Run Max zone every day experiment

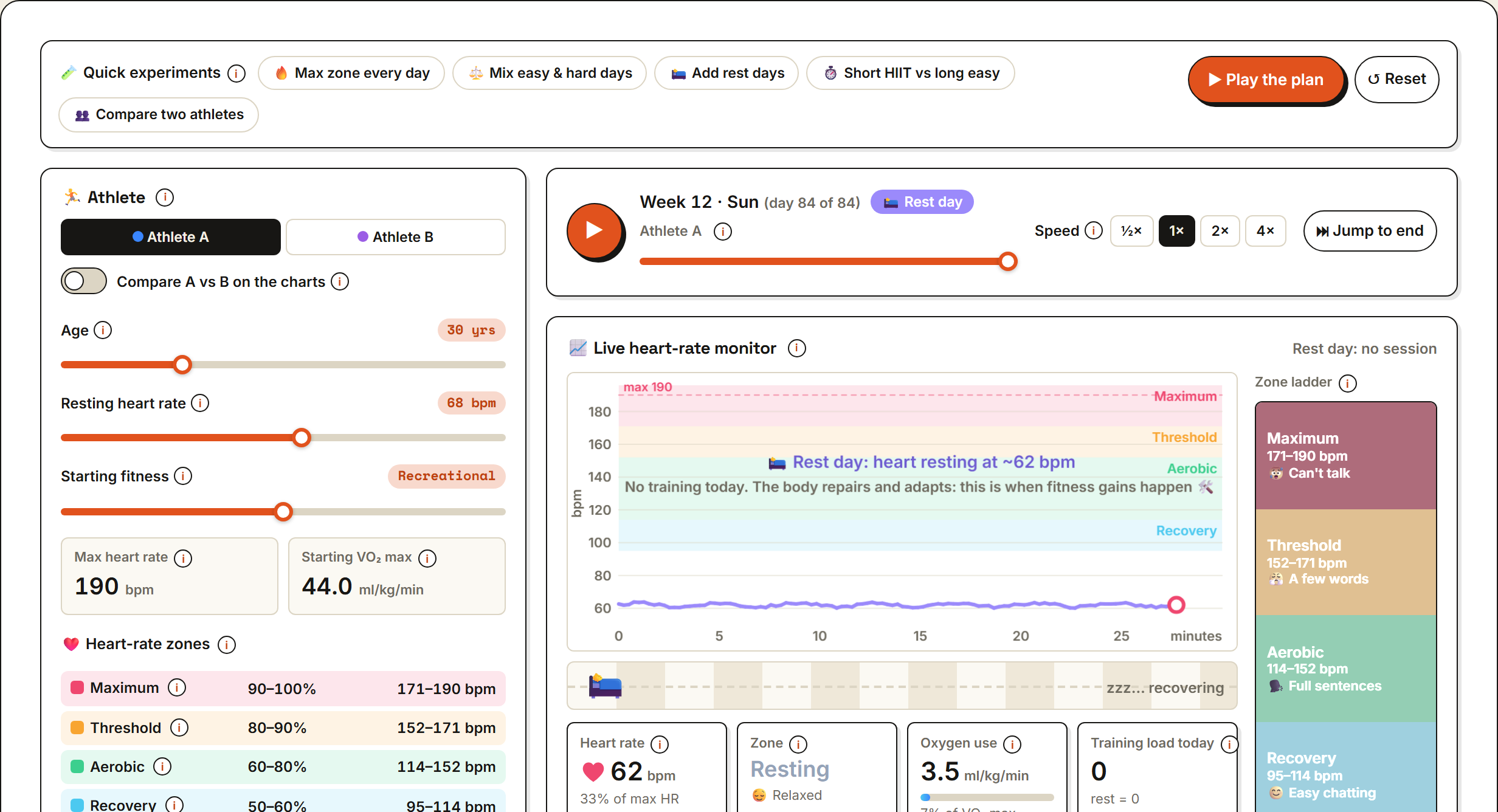coord(351,73)
